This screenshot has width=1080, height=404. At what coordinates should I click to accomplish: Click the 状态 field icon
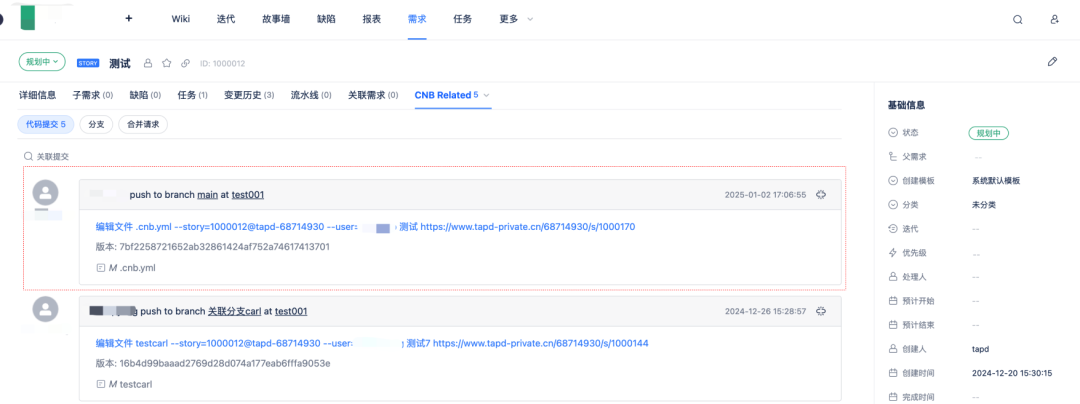click(893, 132)
